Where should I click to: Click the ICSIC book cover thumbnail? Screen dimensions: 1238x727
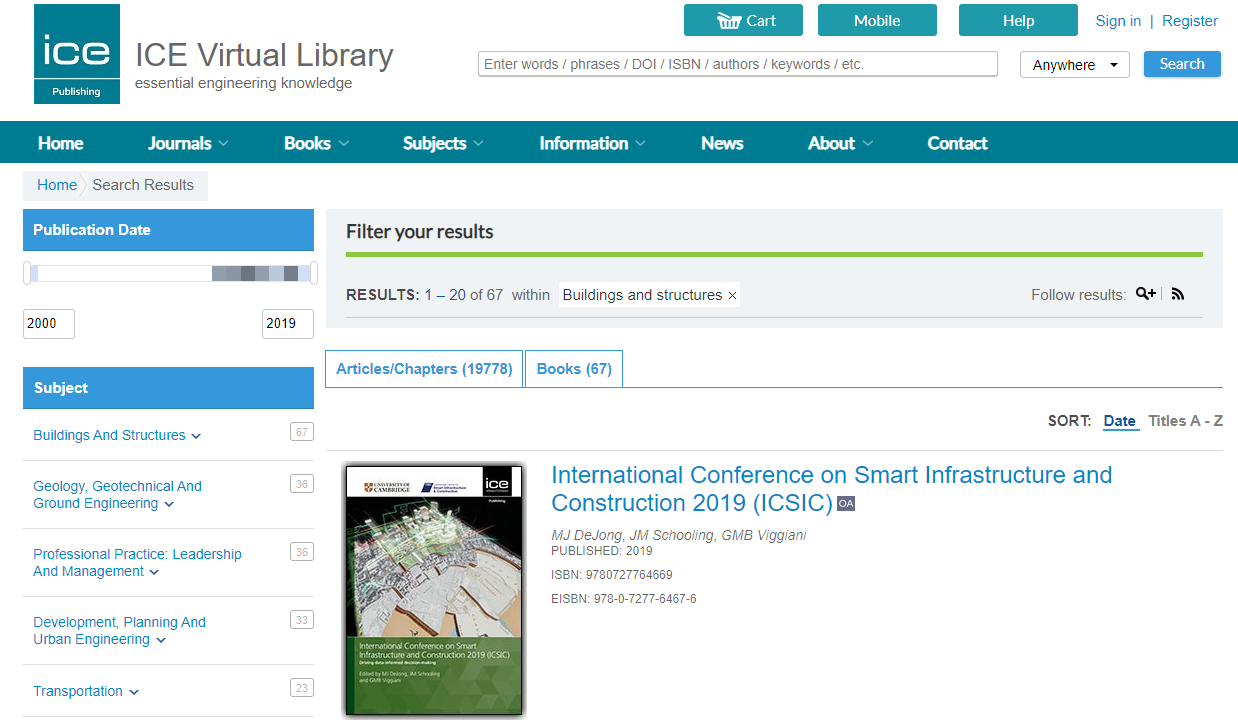[x=434, y=590]
